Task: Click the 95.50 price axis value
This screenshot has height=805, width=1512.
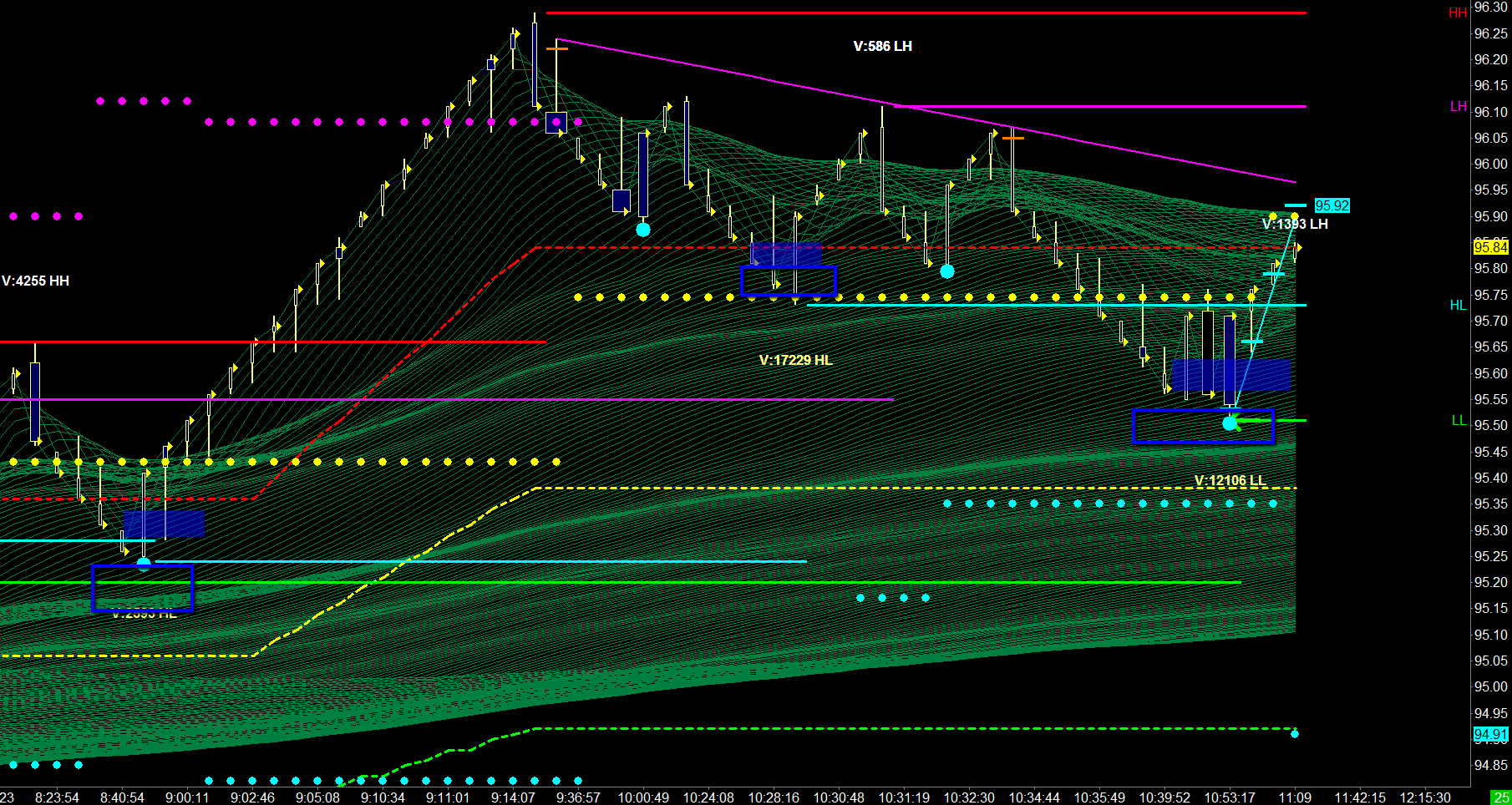Action: (x=1491, y=426)
